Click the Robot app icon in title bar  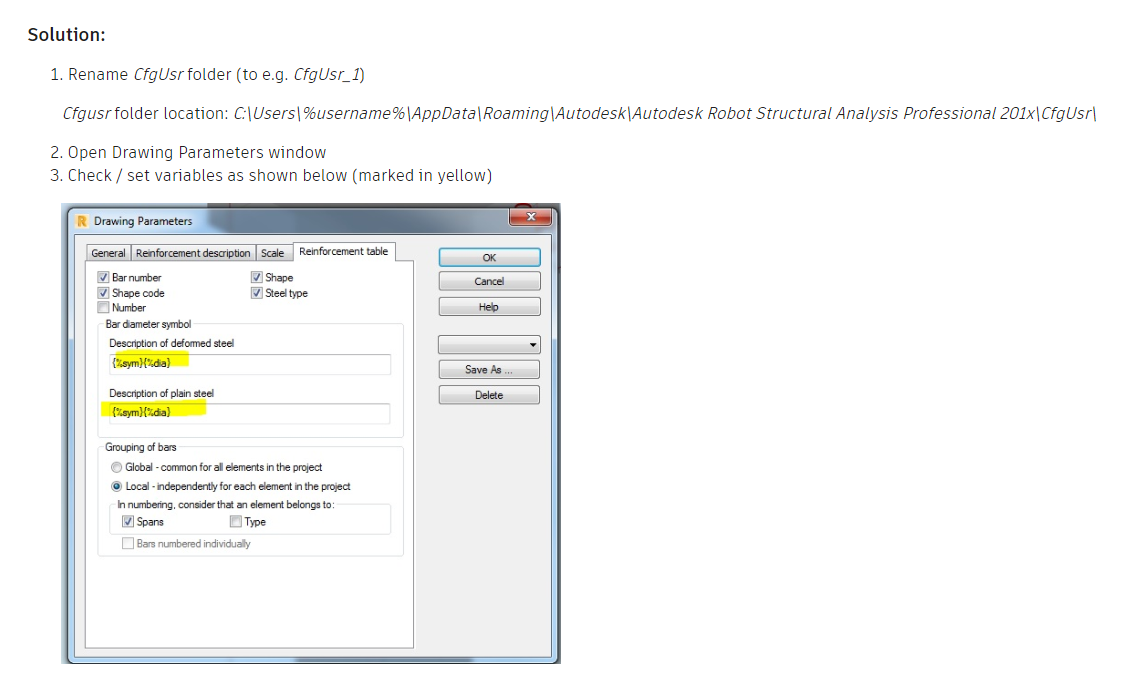(82, 221)
